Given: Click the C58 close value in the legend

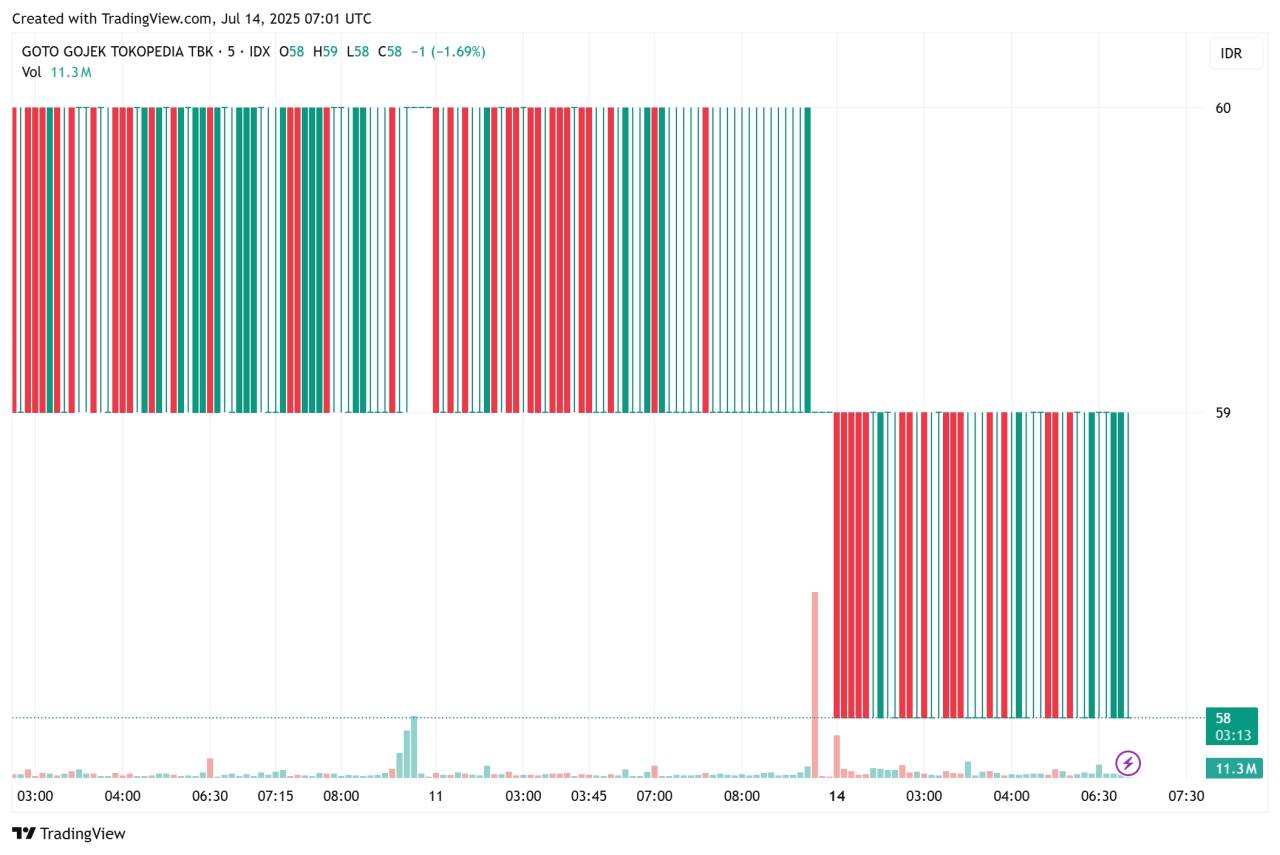Looking at the screenshot, I should click(390, 51).
